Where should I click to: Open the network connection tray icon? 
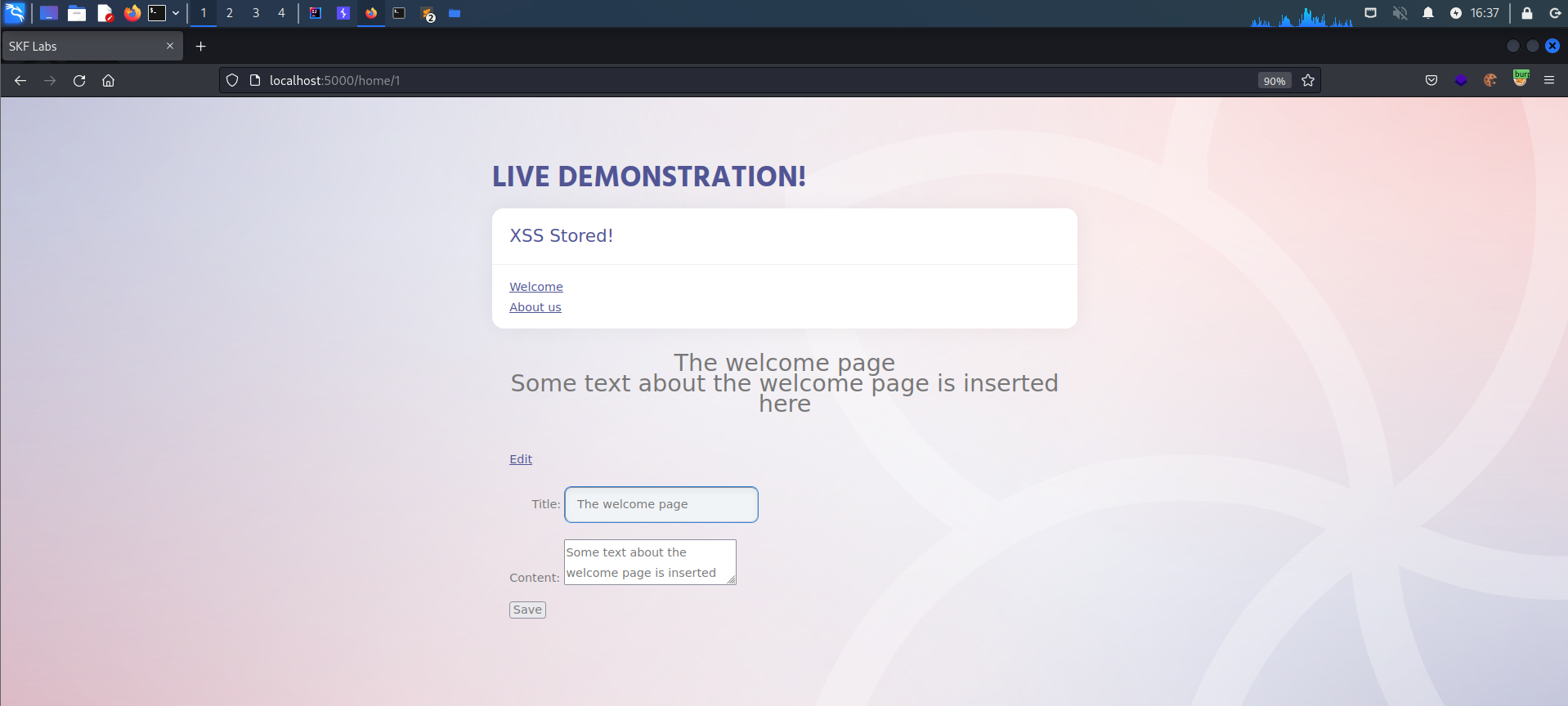(1371, 12)
